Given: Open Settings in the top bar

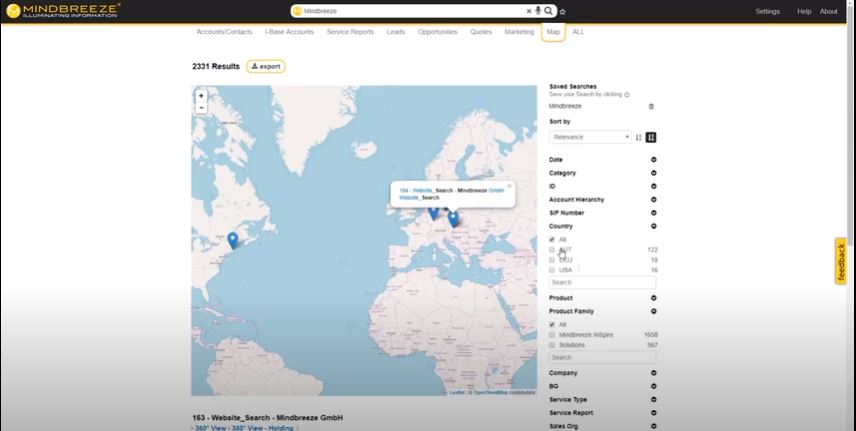Looking at the screenshot, I should (768, 11).
